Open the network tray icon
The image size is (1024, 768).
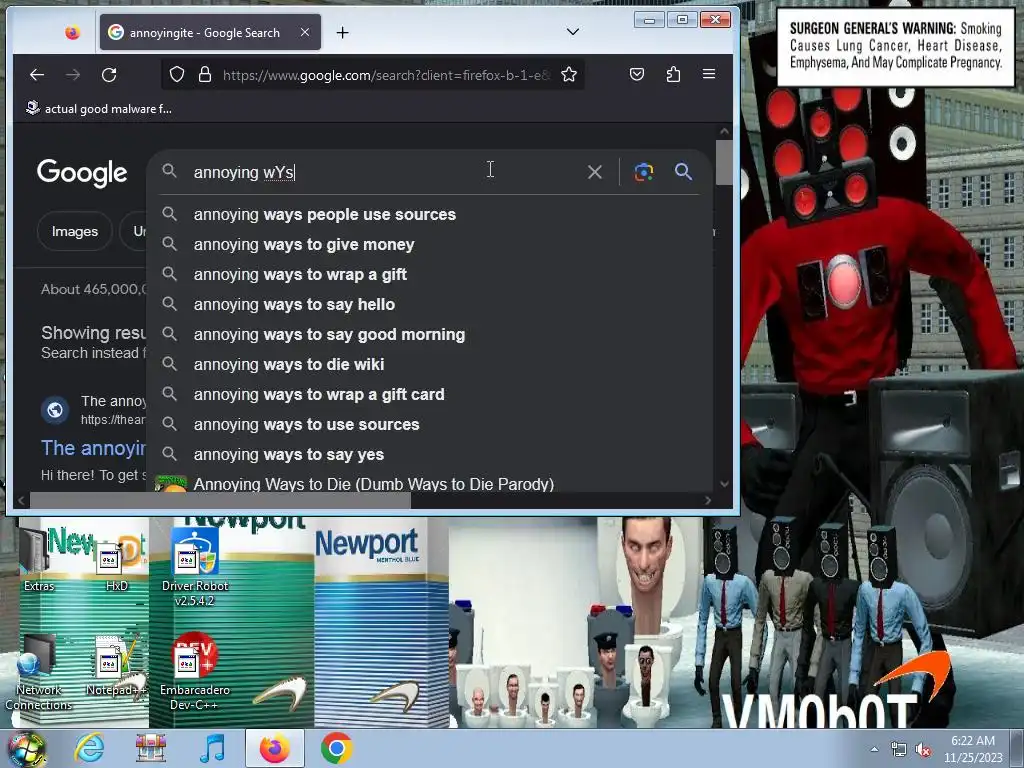point(899,750)
